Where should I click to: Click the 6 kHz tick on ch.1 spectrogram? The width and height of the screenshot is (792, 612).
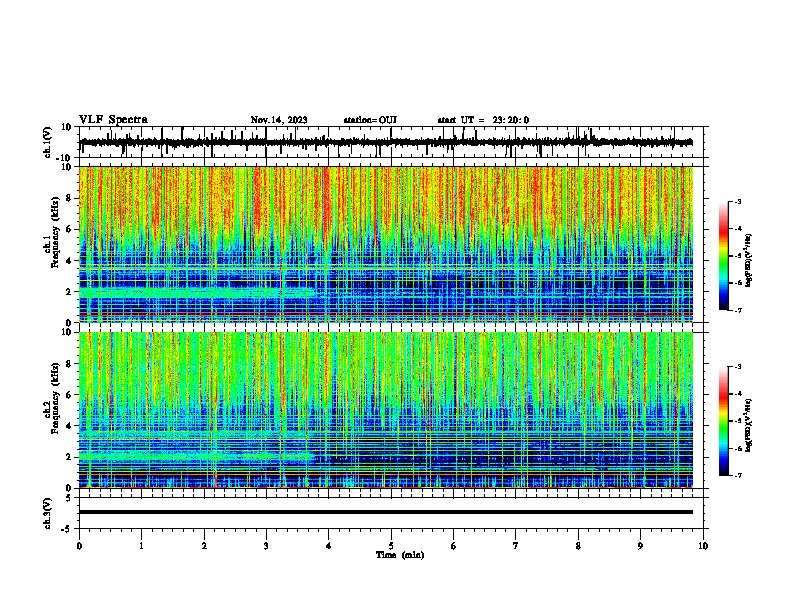coord(68,230)
